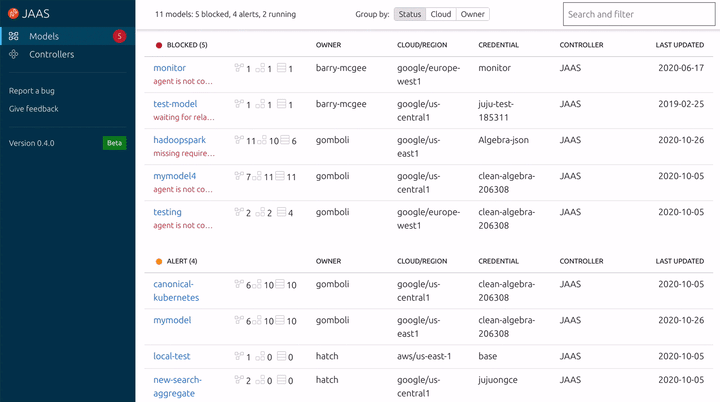720x402 pixels.
Task: Click the units icon in mymodel row
Action: coord(257,320)
